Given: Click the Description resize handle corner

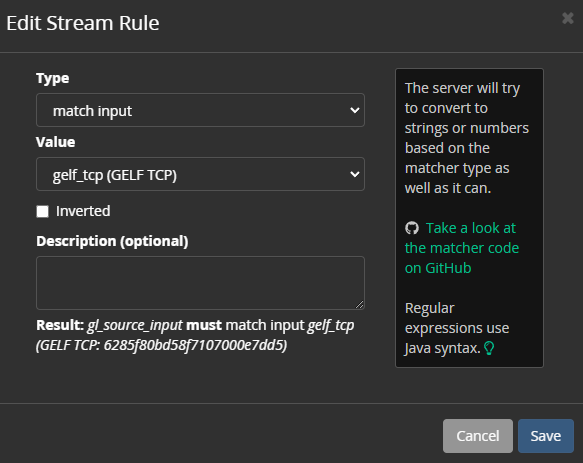Looking at the screenshot, I should (x=360, y=305).
